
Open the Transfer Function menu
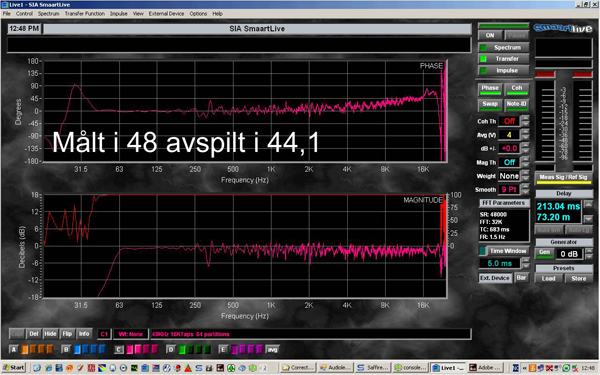(x=85, y=13)
